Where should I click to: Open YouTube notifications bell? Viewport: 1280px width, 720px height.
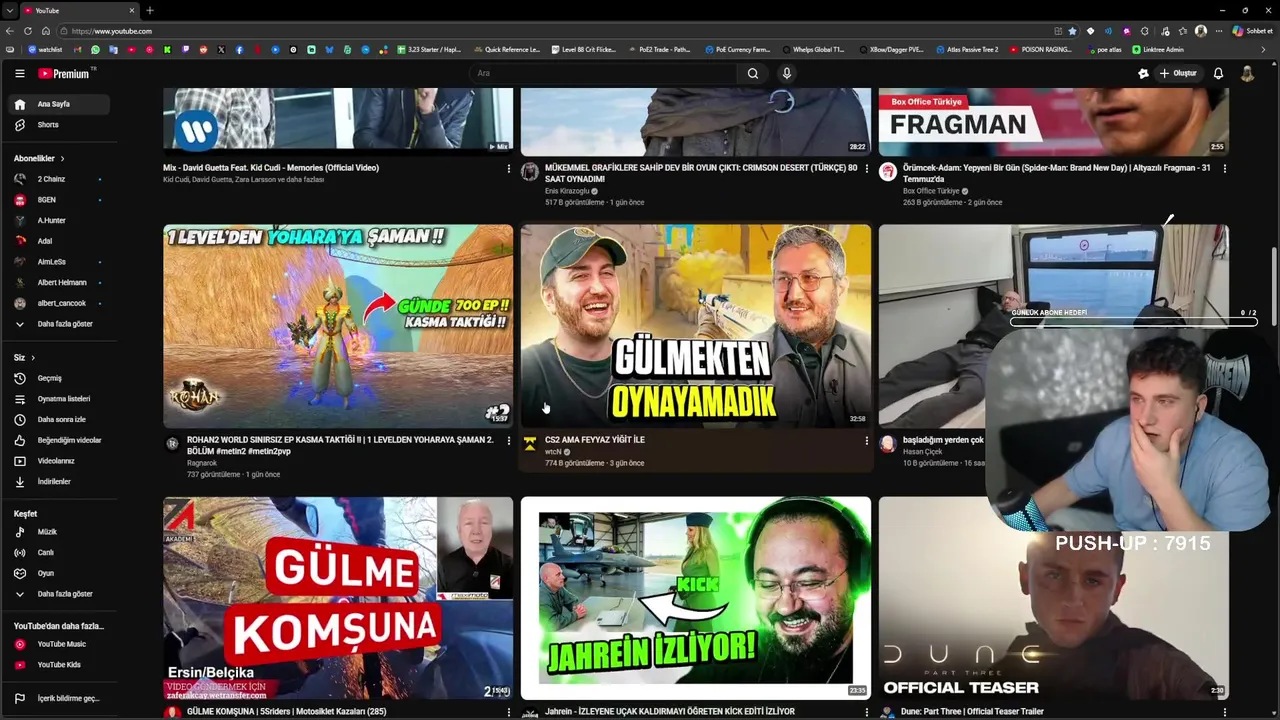1218,73
